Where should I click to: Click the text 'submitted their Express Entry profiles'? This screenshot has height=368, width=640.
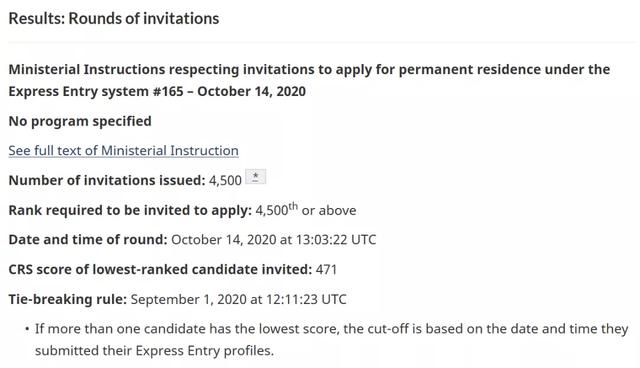153,351
